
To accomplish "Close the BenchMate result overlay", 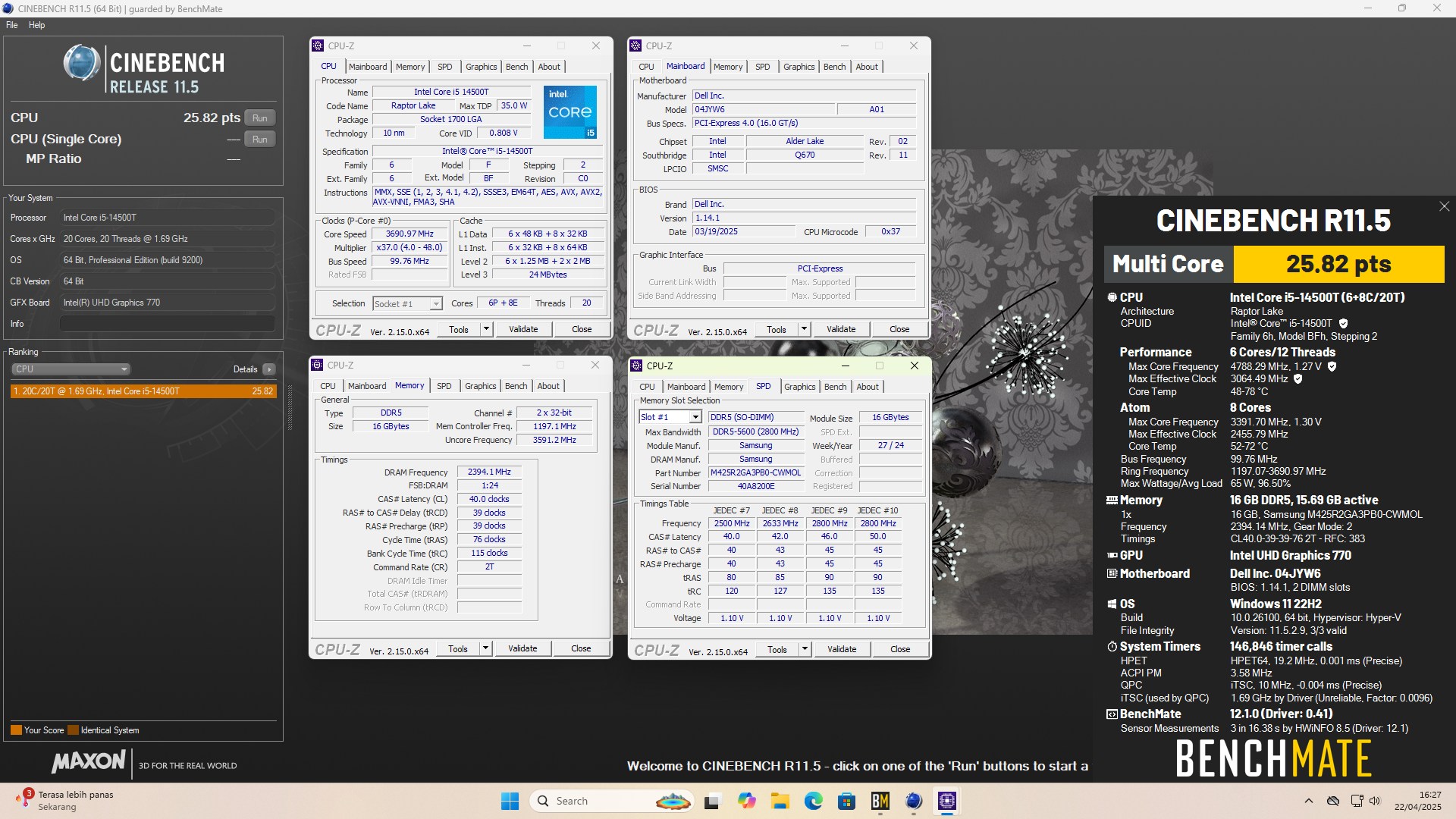I will point(1444,206).
